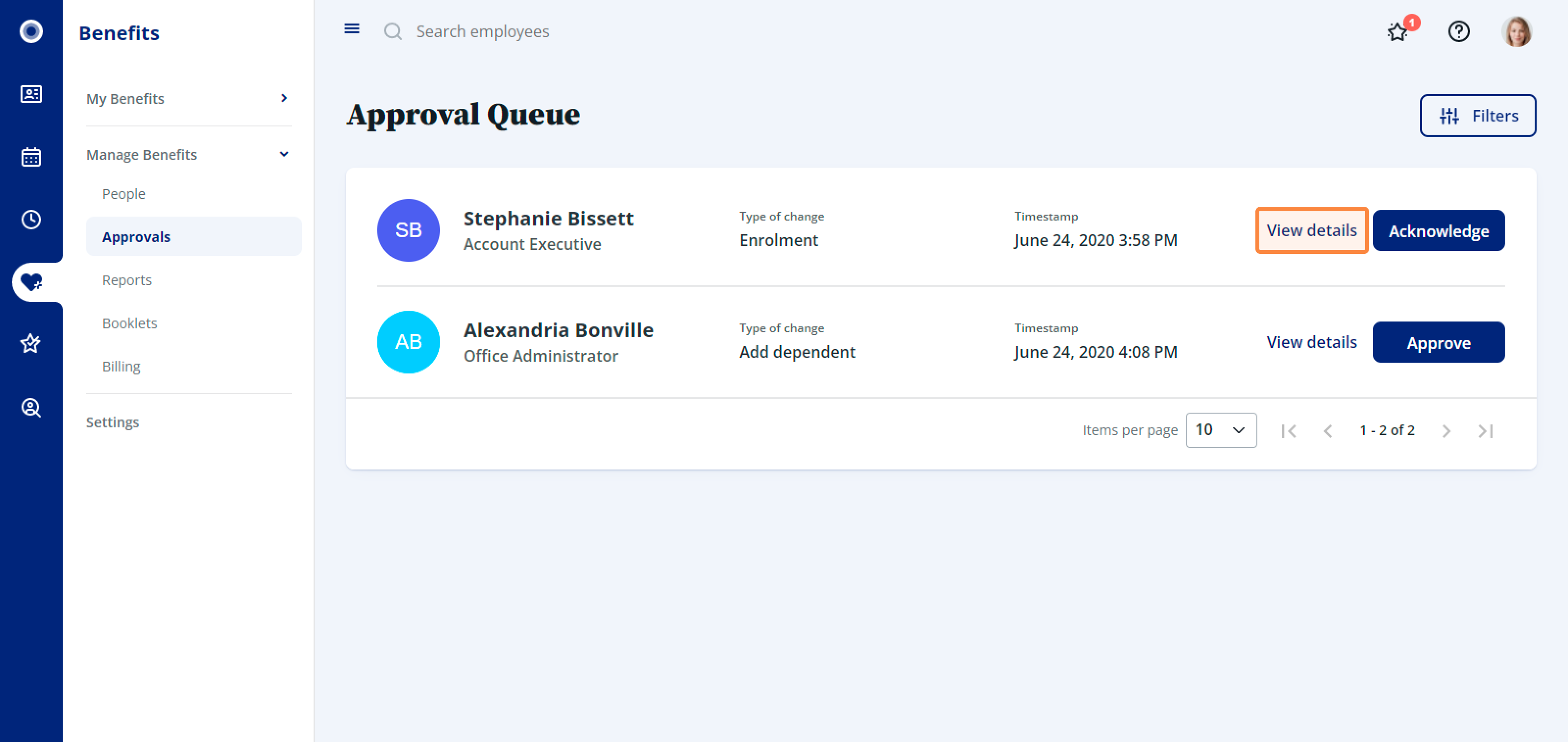The height and width of the screenshot is (742, 1568).
Task: Toggle the hamburger menu icon
Action: point(352,28)
